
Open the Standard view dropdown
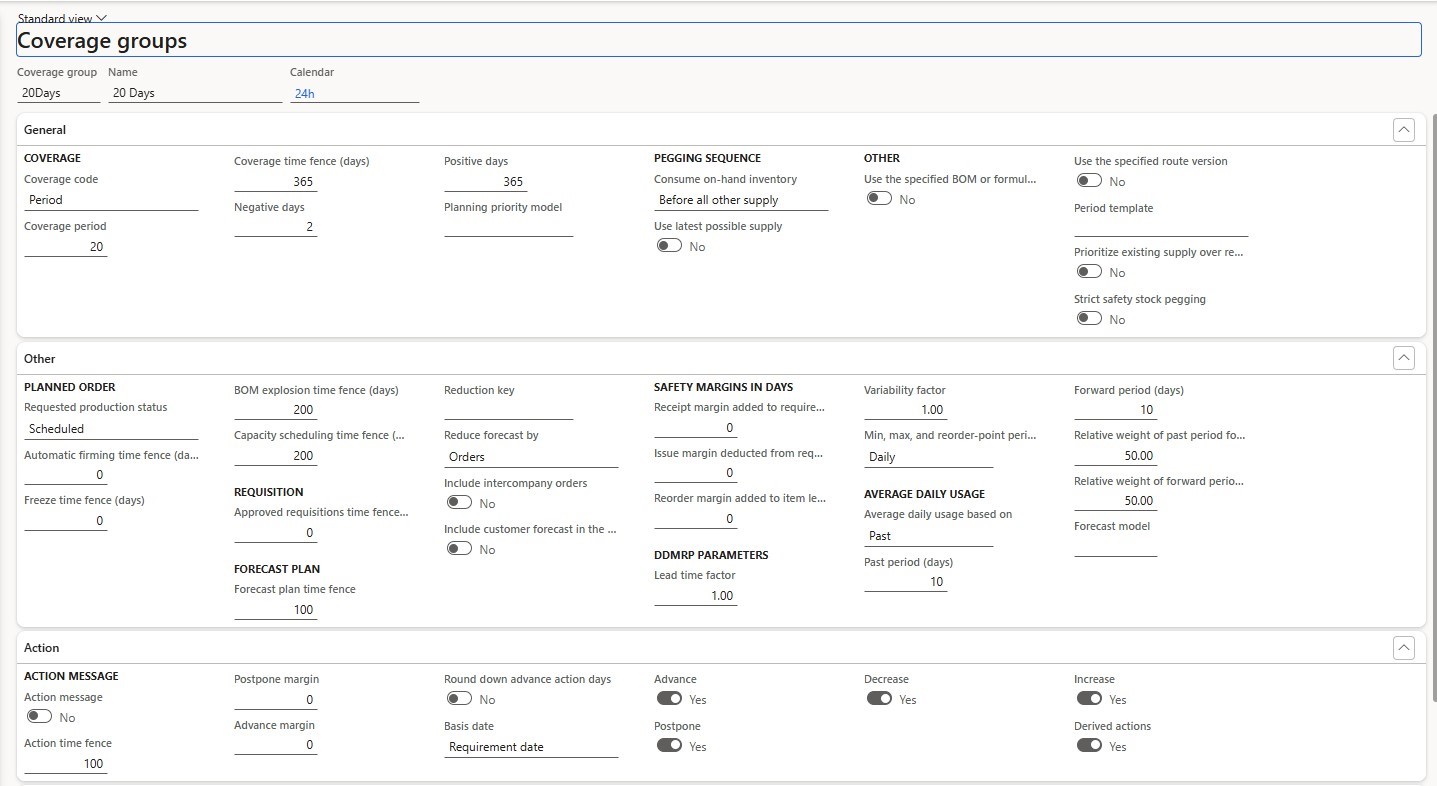62,18
